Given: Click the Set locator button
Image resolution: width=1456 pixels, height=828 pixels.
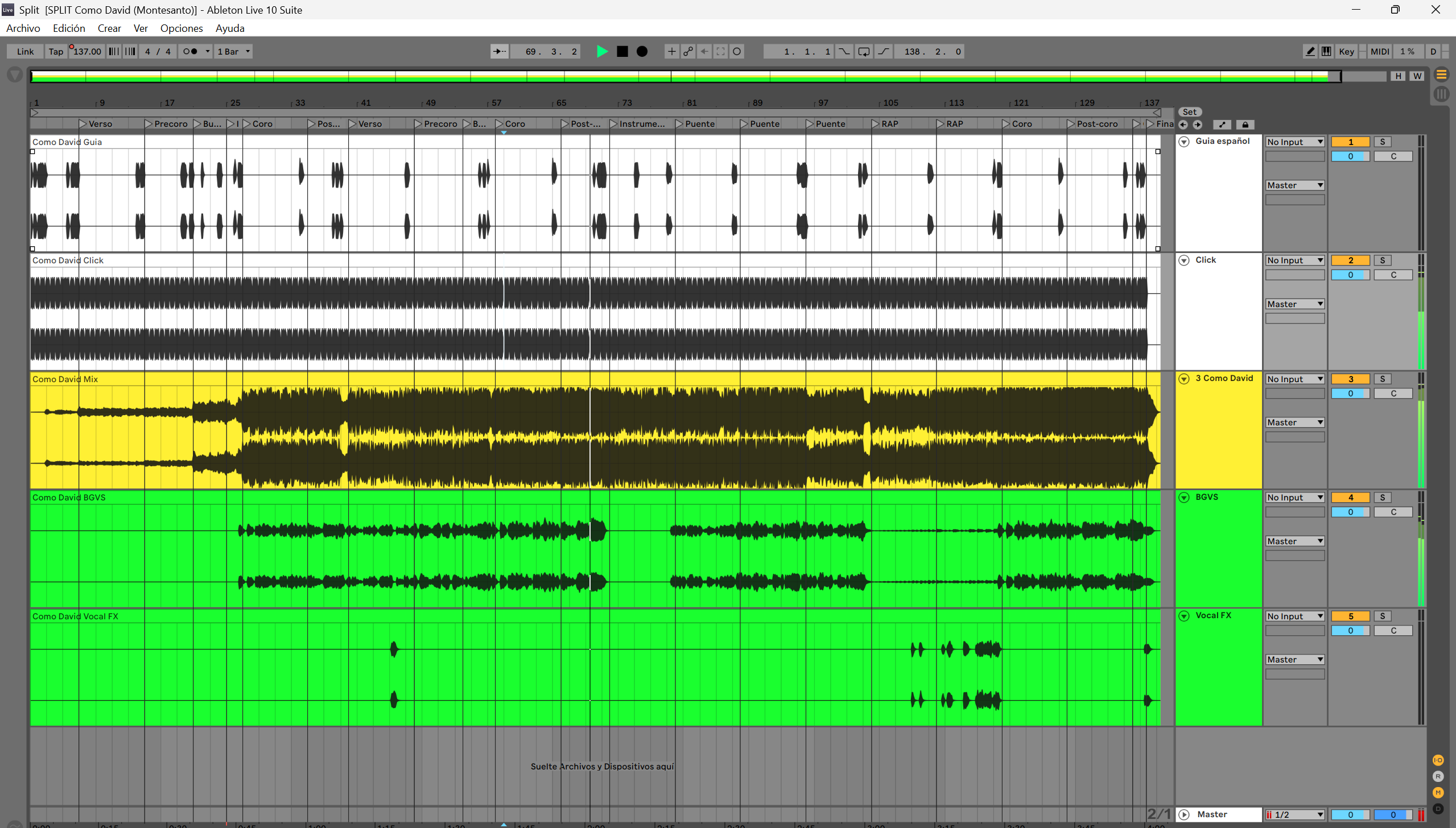Looking at the screenshot, I should click(x=1190, y=112).
